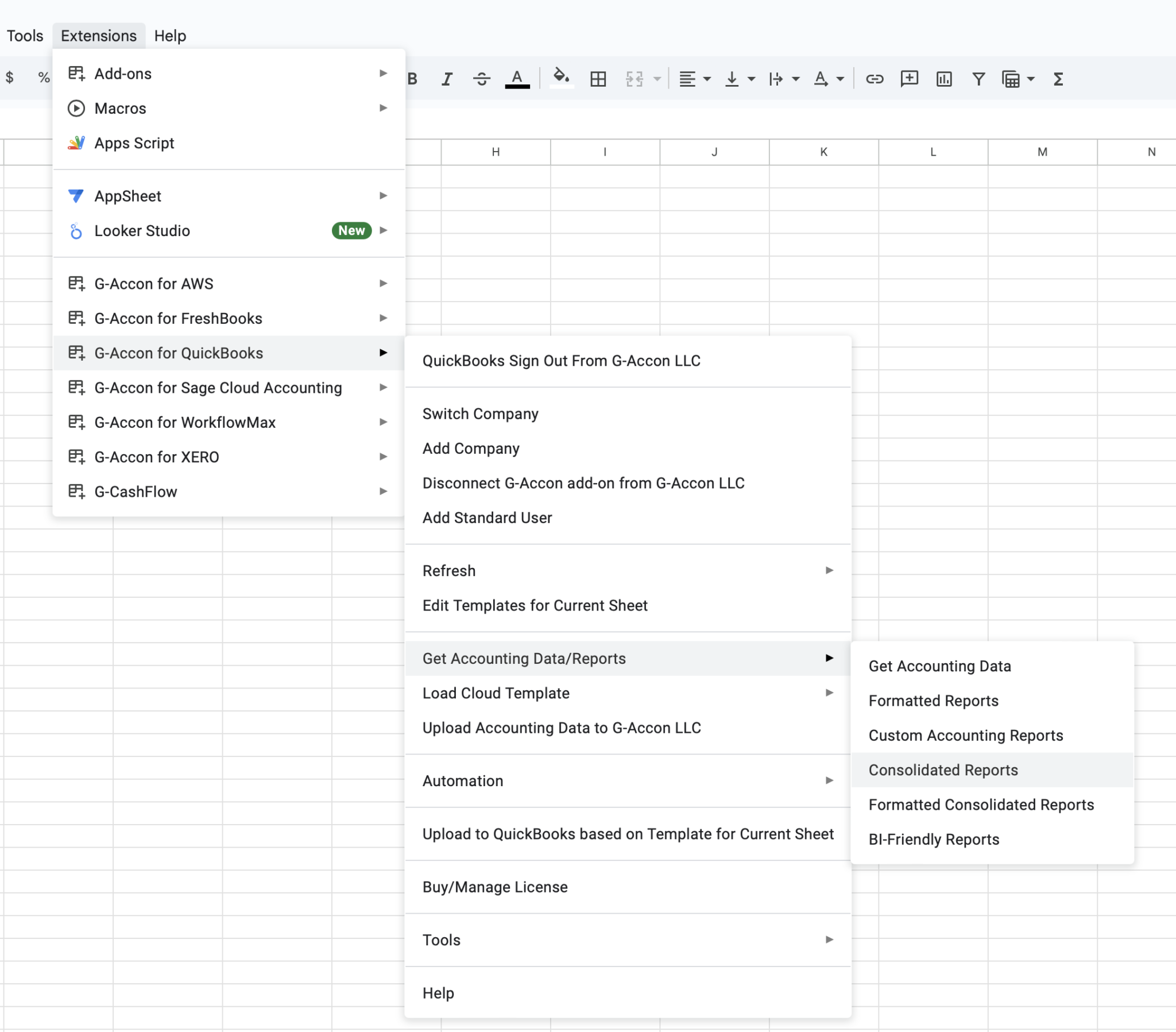Launch Apps Script
This screenshot has width=1176, height=1032.
[229, 143]
